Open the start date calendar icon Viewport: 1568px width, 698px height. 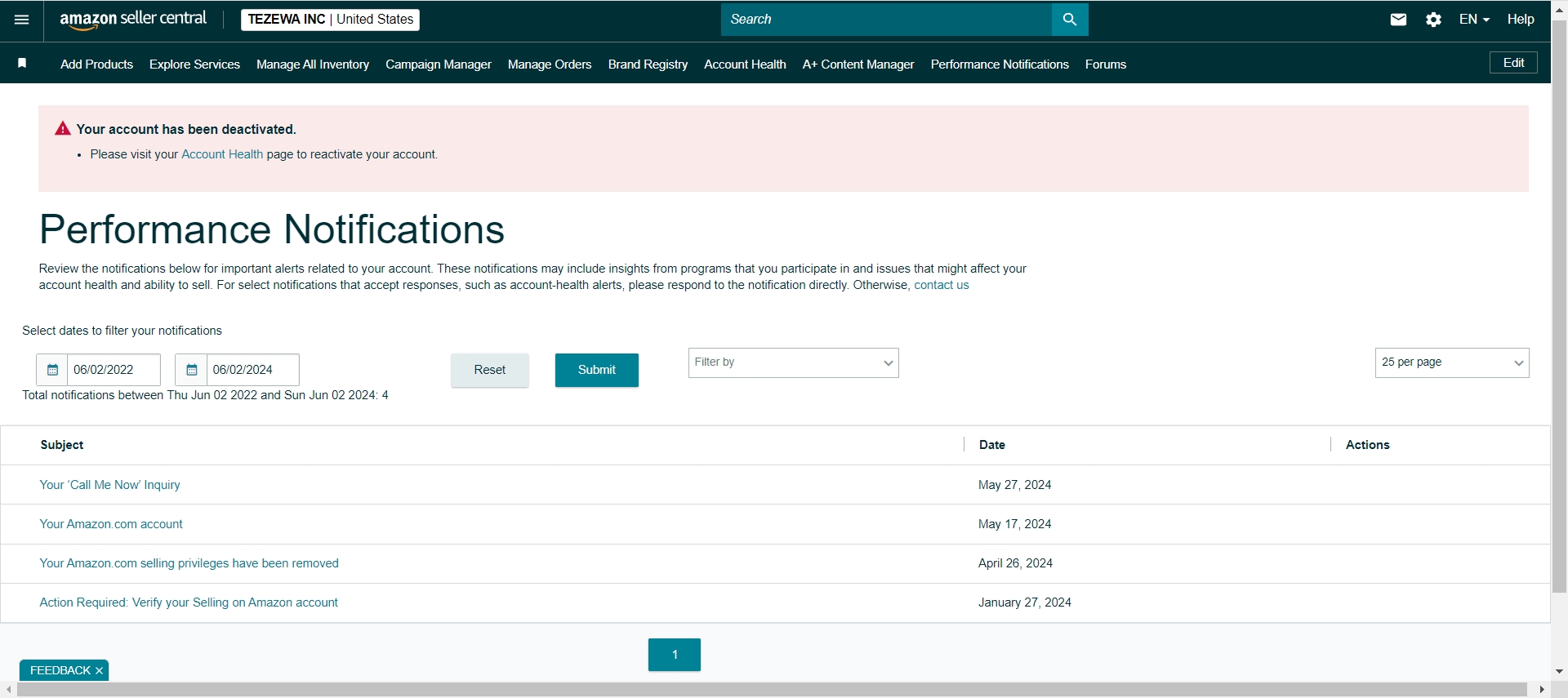click(x=52, y=370)
